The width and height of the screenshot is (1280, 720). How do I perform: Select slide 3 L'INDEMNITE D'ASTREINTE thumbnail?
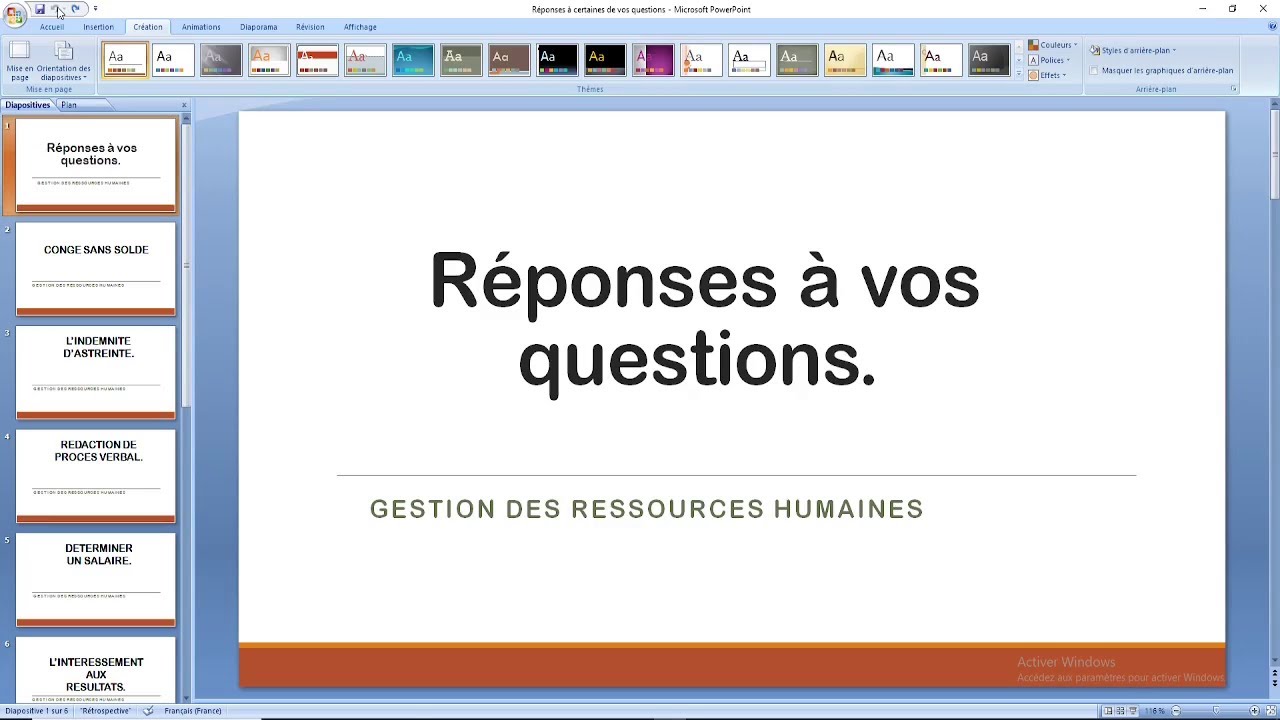coord(95,372)
